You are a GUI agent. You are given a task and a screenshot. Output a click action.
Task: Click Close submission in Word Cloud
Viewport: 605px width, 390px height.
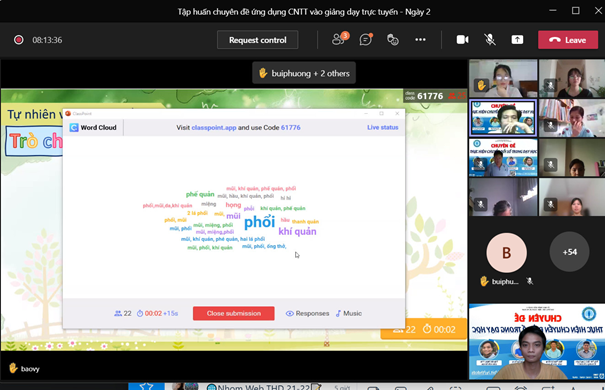(233, 313)
